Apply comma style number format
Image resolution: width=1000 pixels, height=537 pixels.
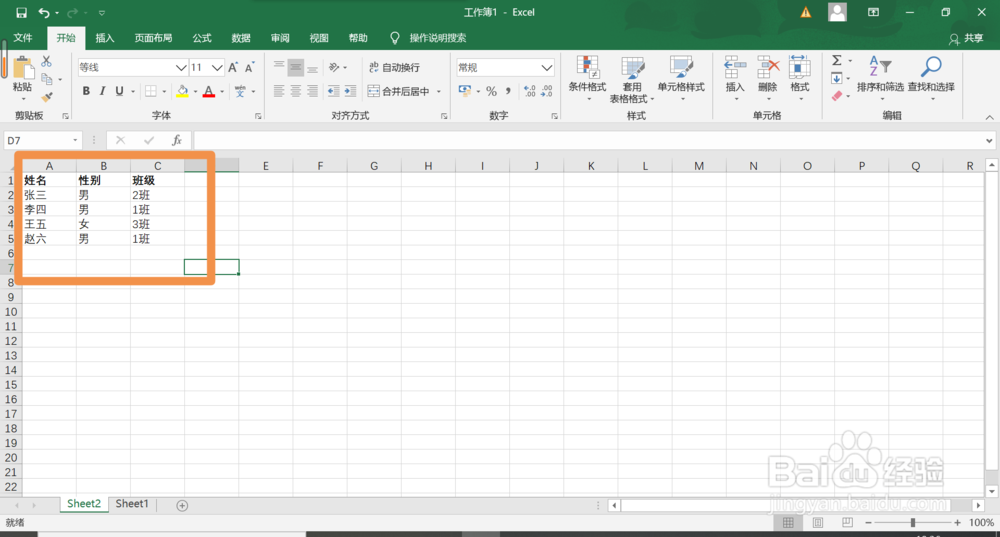pos(508,91)
